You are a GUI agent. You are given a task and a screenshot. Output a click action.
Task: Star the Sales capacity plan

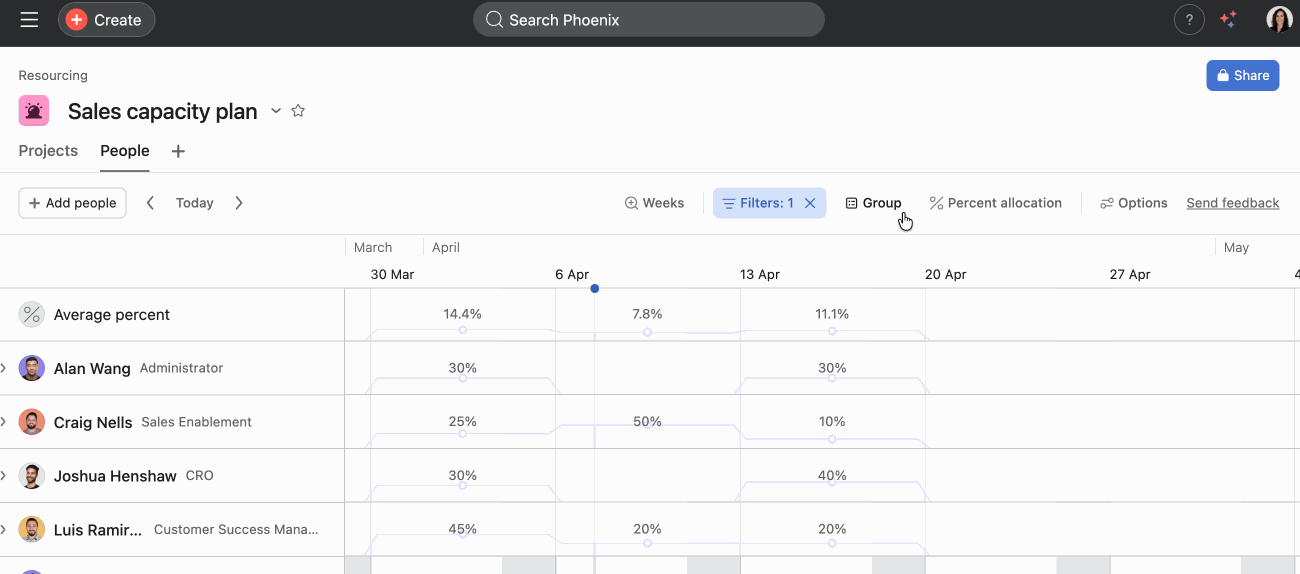click(298, 111)
